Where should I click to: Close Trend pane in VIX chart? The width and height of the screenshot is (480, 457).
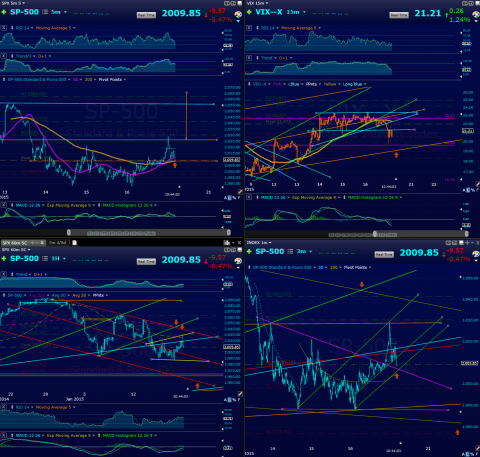click(x=249, y=58)
